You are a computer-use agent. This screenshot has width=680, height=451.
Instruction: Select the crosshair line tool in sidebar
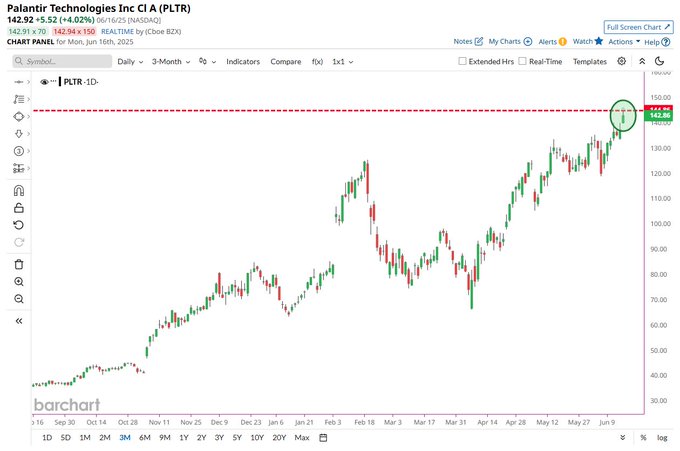(x=19, y=82)
